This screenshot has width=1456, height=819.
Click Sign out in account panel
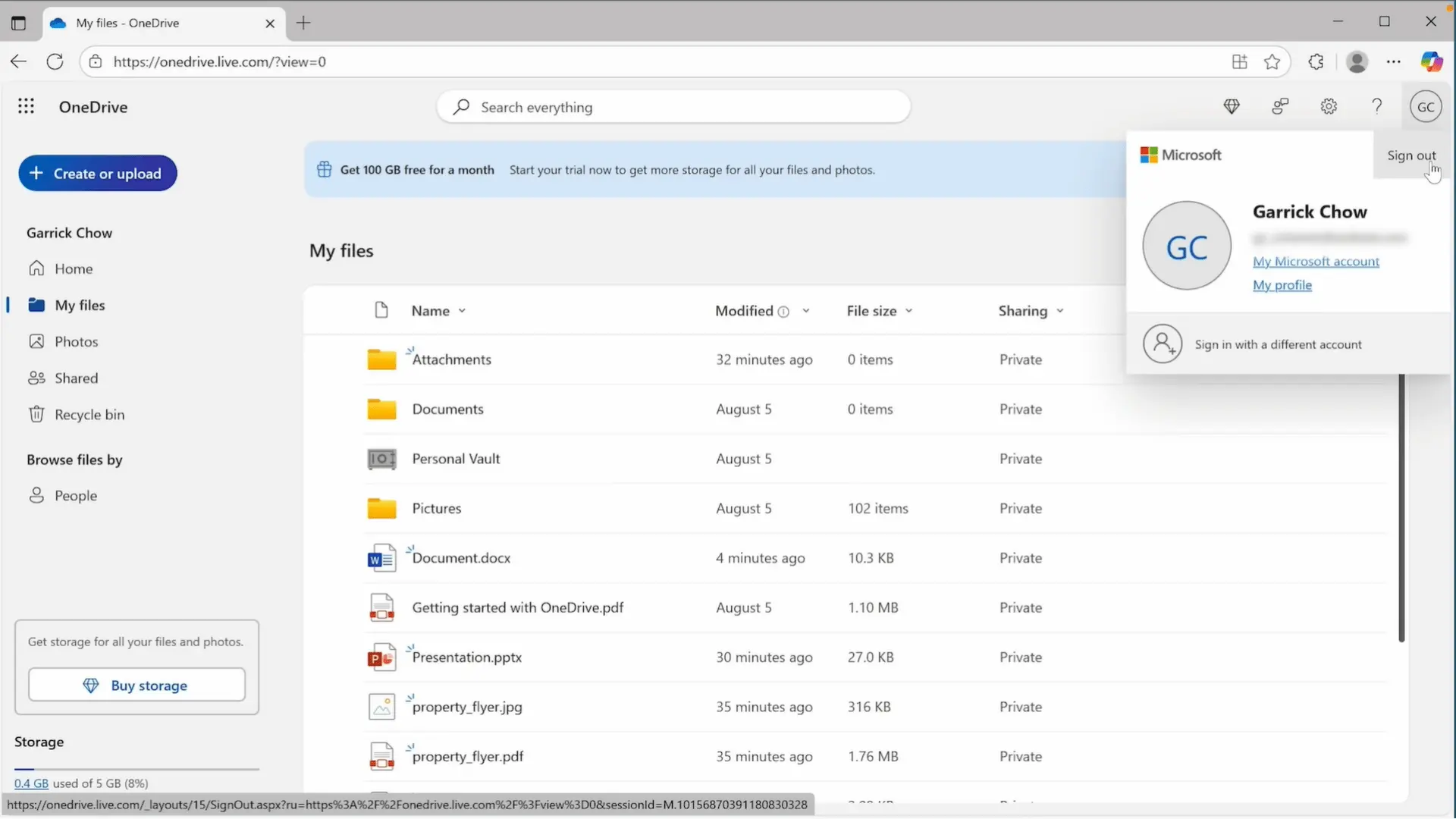pos(1411,155)
